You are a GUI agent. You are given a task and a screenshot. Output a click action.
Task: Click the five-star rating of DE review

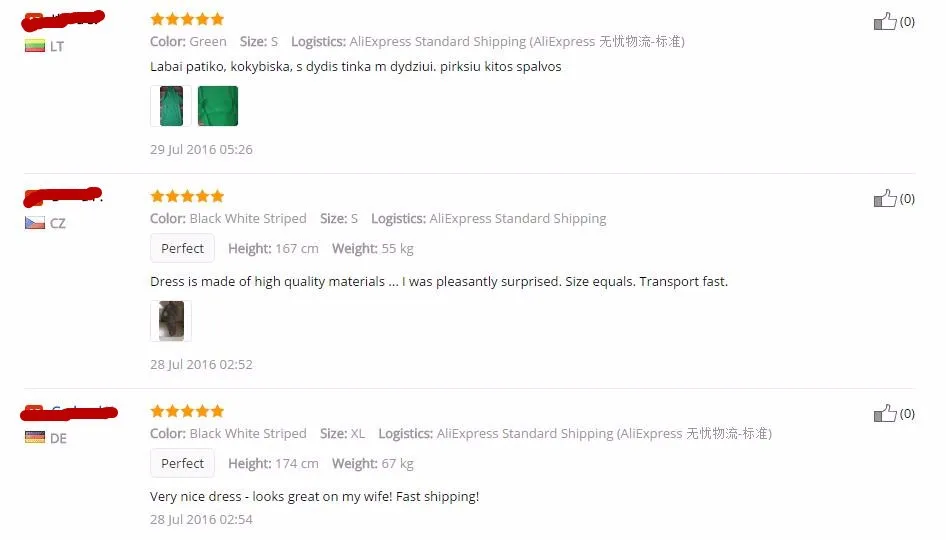(187, 411)
